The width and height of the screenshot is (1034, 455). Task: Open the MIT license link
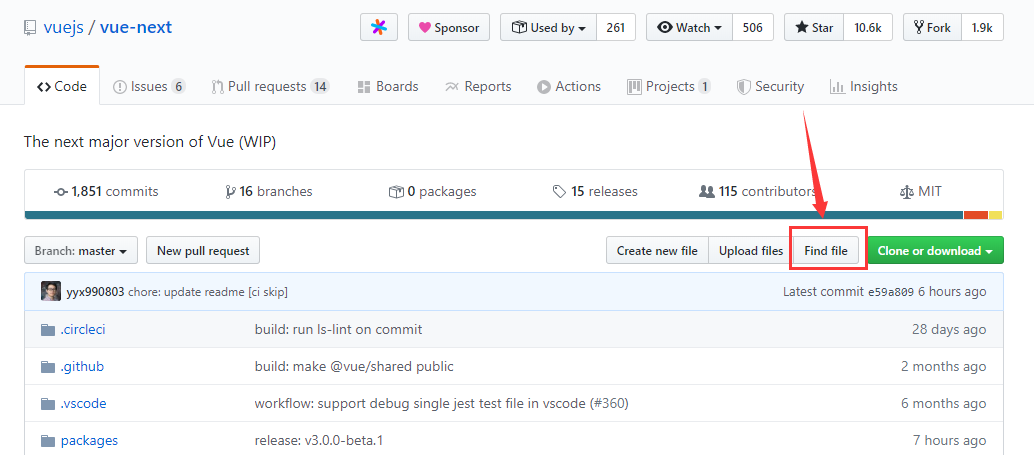point(921,192)
